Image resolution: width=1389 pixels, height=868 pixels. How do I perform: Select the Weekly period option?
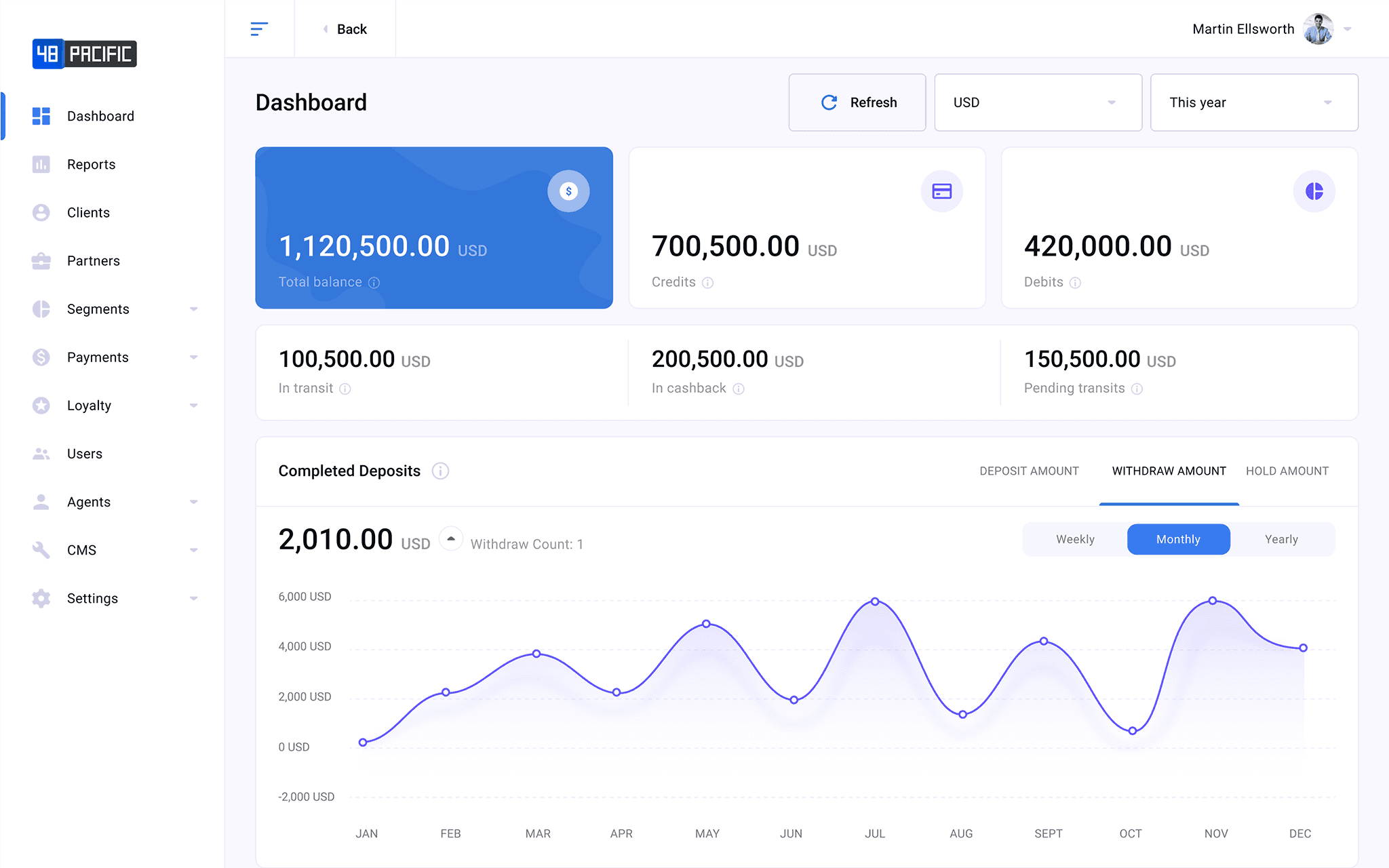point(1075,539)
